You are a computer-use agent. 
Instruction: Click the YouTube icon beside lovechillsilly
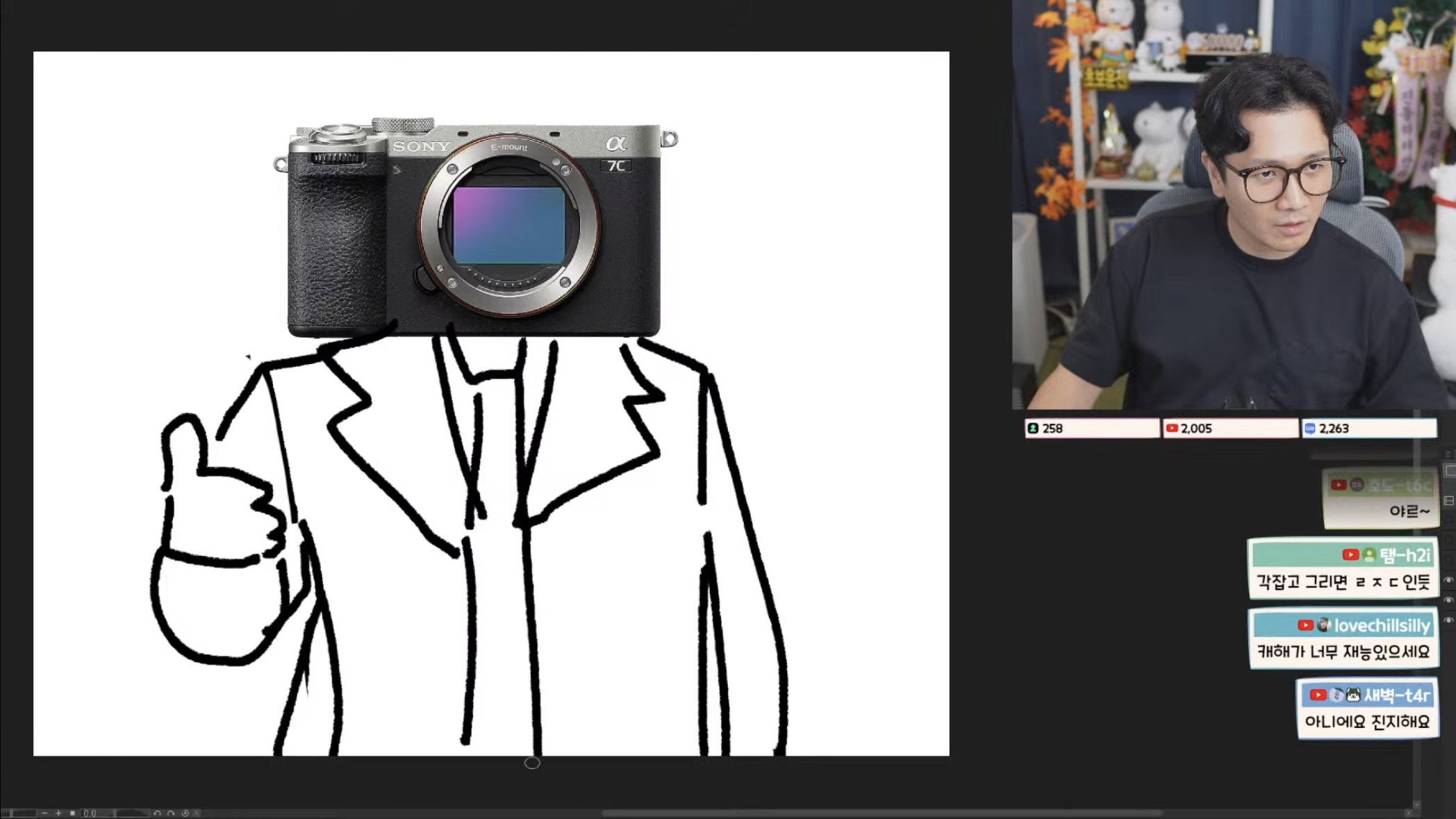tap(1306, 625)
